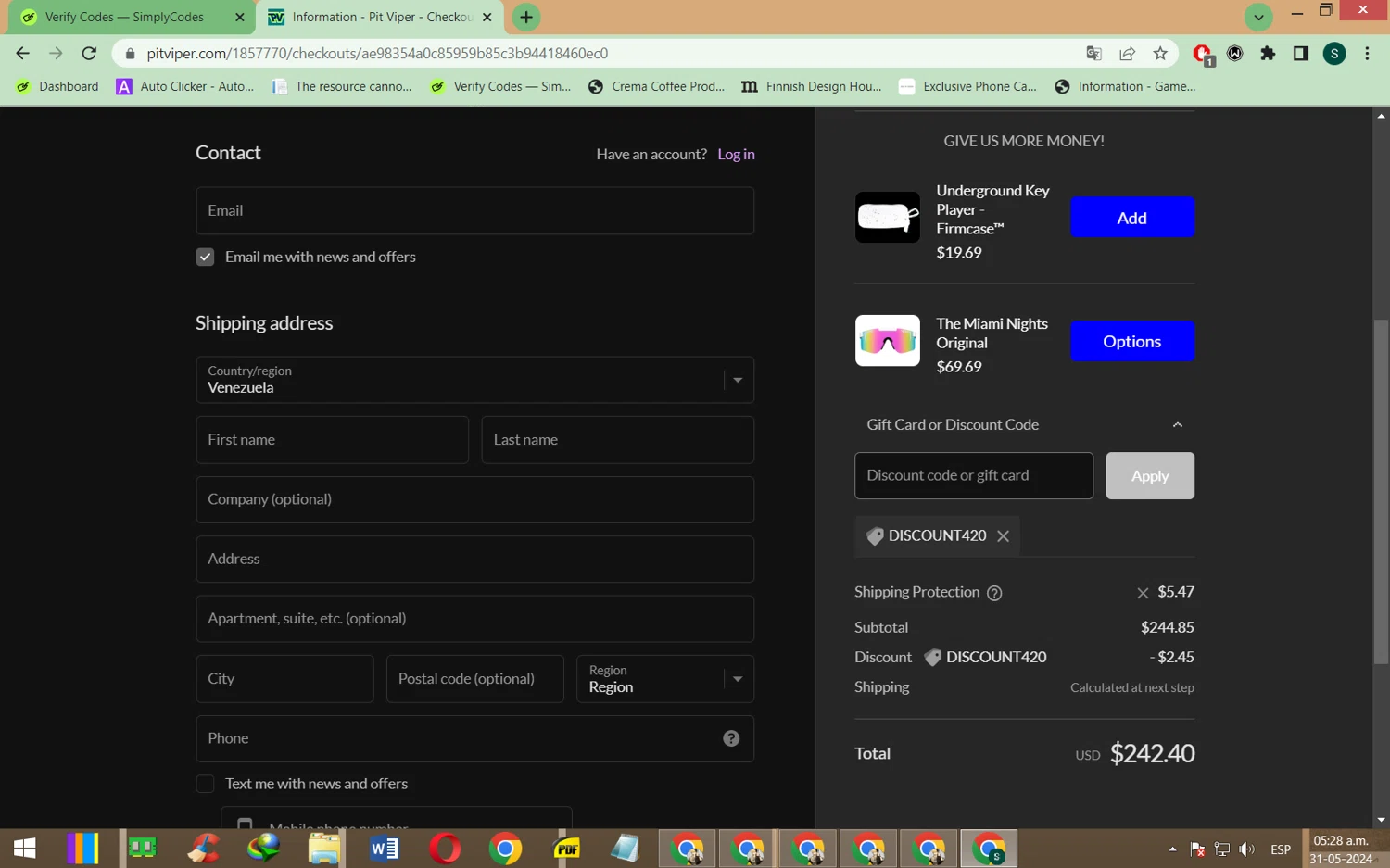
Task: Click The Miami Nights Original thumbnail
Action: click(x=888, y=341)
